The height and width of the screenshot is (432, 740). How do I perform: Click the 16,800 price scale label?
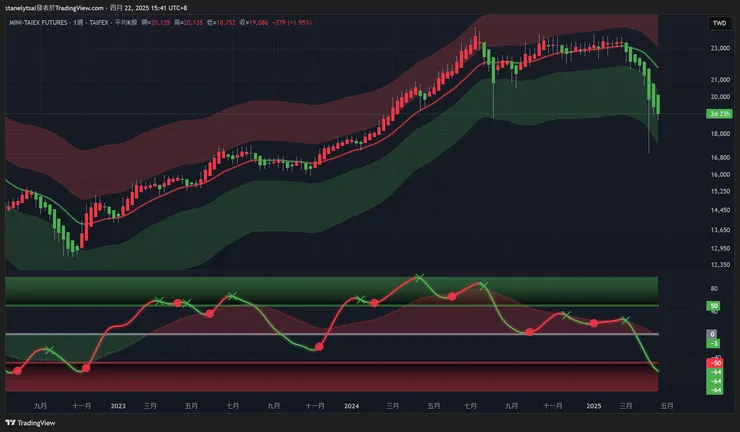point(720,157)
